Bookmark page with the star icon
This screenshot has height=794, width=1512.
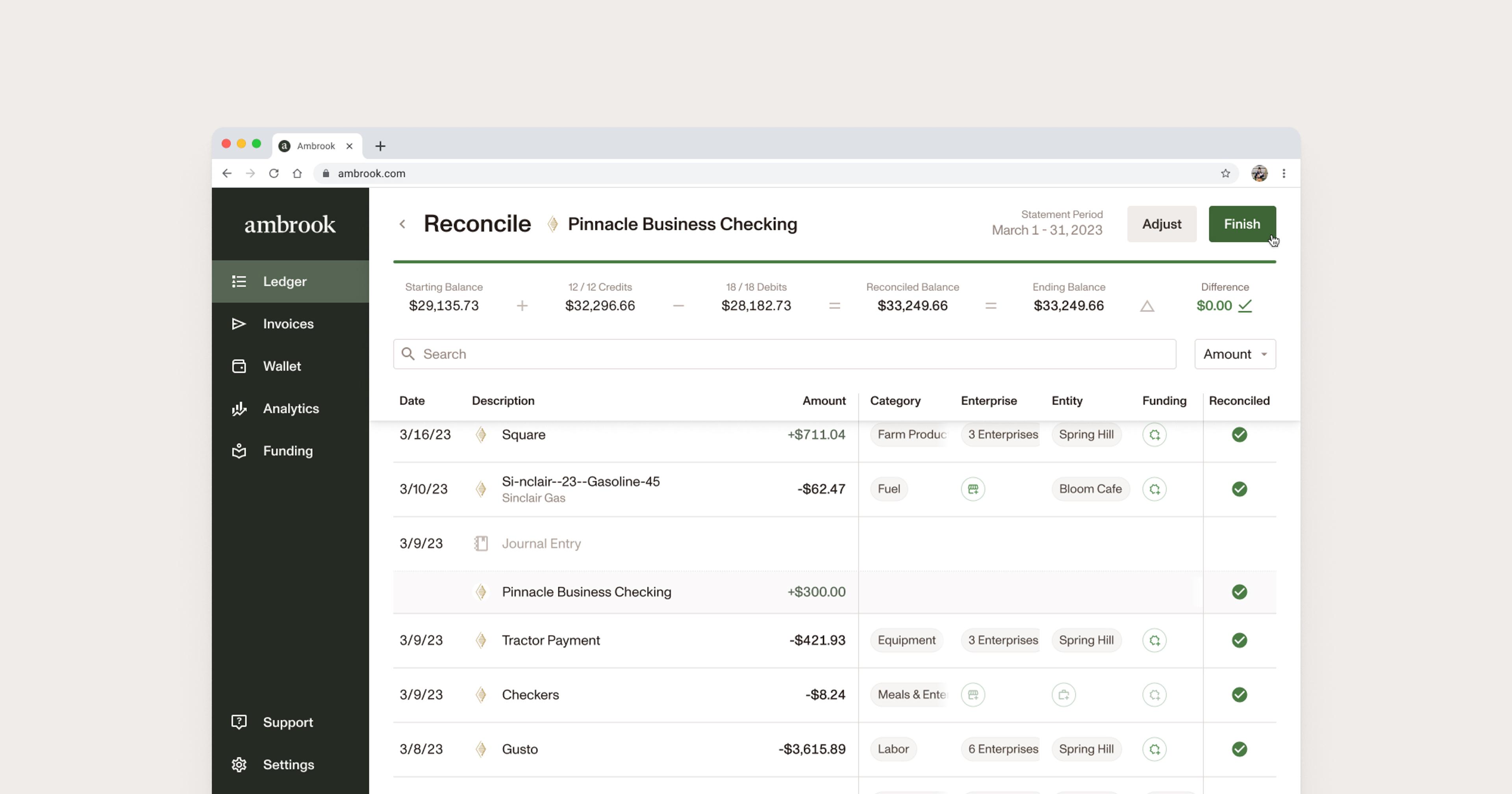1225,173
